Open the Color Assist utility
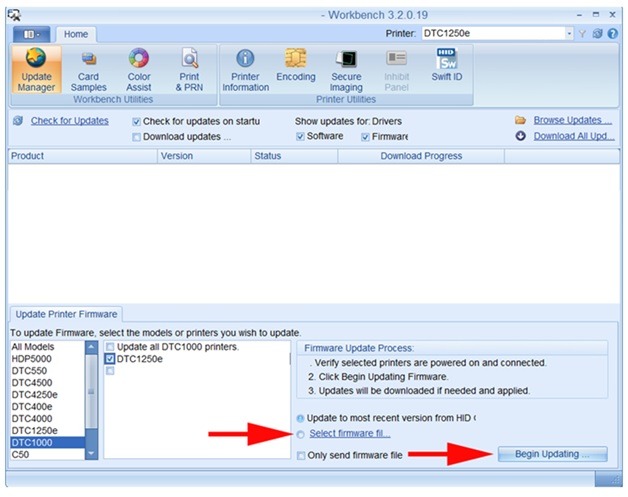Image resolution: width=628 pixels, height=497 pixels. (139, 70)
